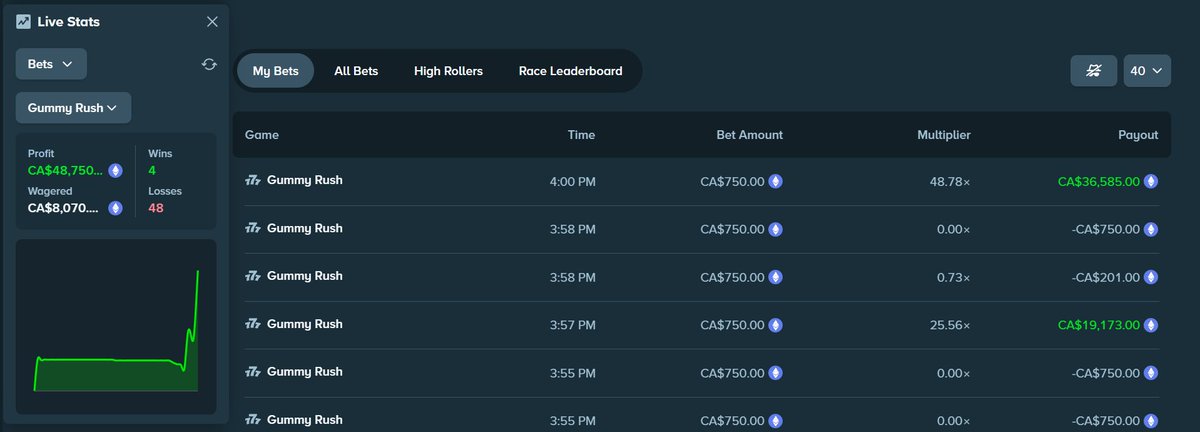This screenshot has height=432, width=1200.
Task: Click the Game column header
Action: [x=262, y=135]
